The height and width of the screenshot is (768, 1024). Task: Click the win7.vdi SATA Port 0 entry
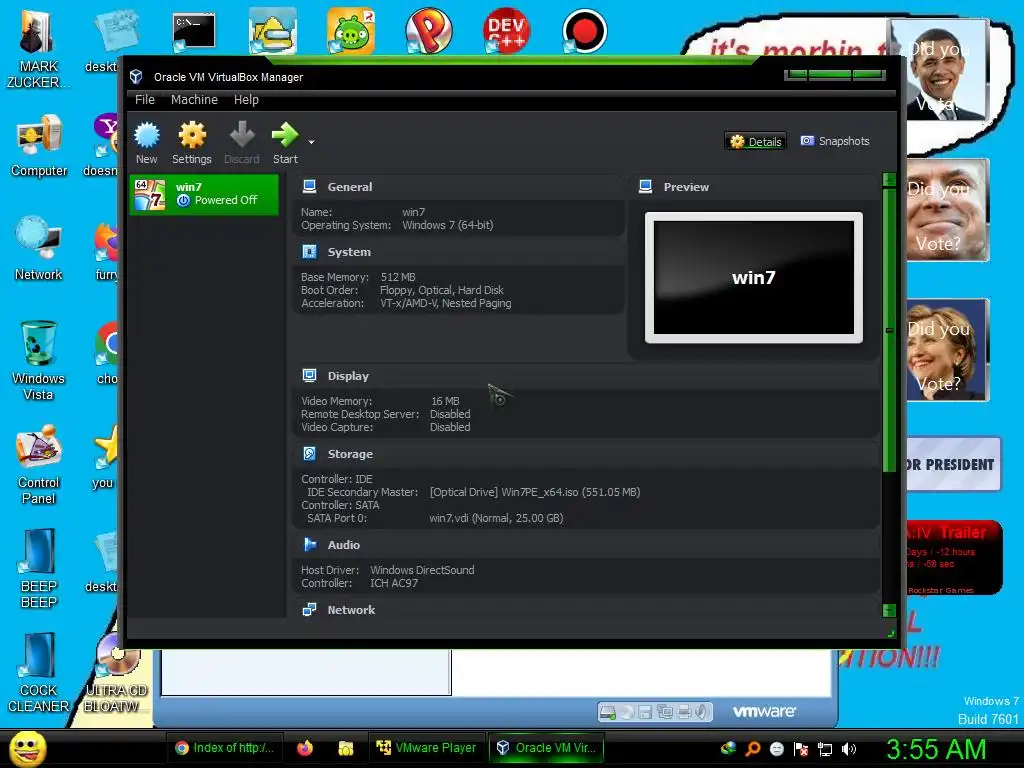point(496,519)
